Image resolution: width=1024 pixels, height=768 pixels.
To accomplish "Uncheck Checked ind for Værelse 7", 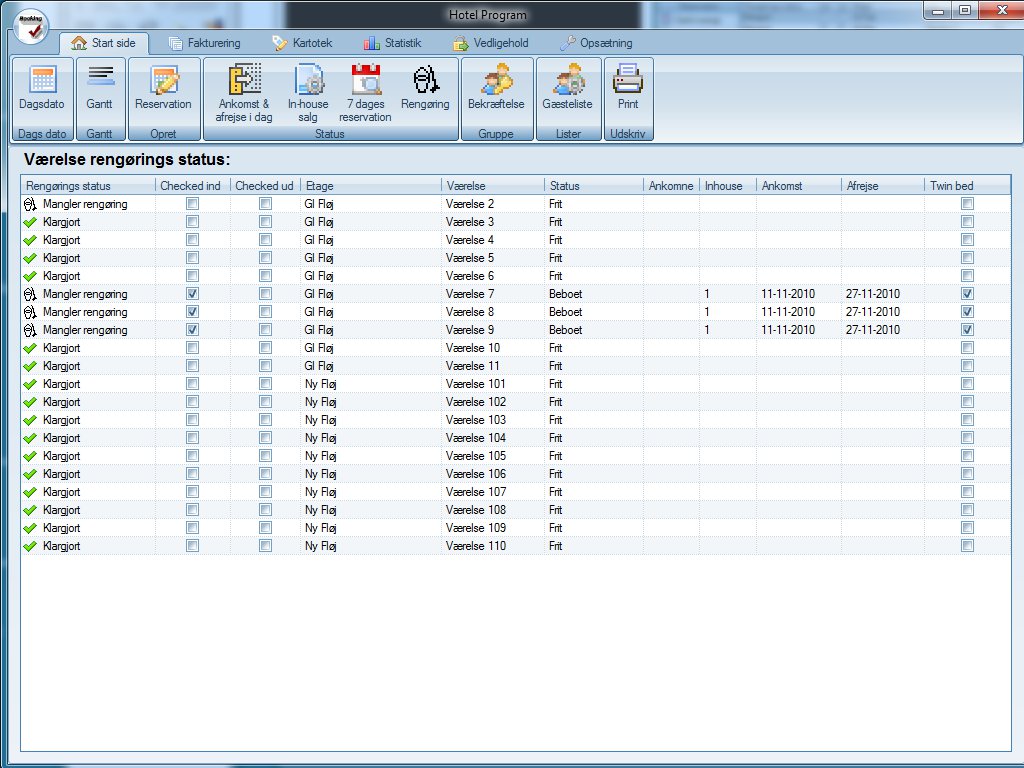I will click(193, 294).
